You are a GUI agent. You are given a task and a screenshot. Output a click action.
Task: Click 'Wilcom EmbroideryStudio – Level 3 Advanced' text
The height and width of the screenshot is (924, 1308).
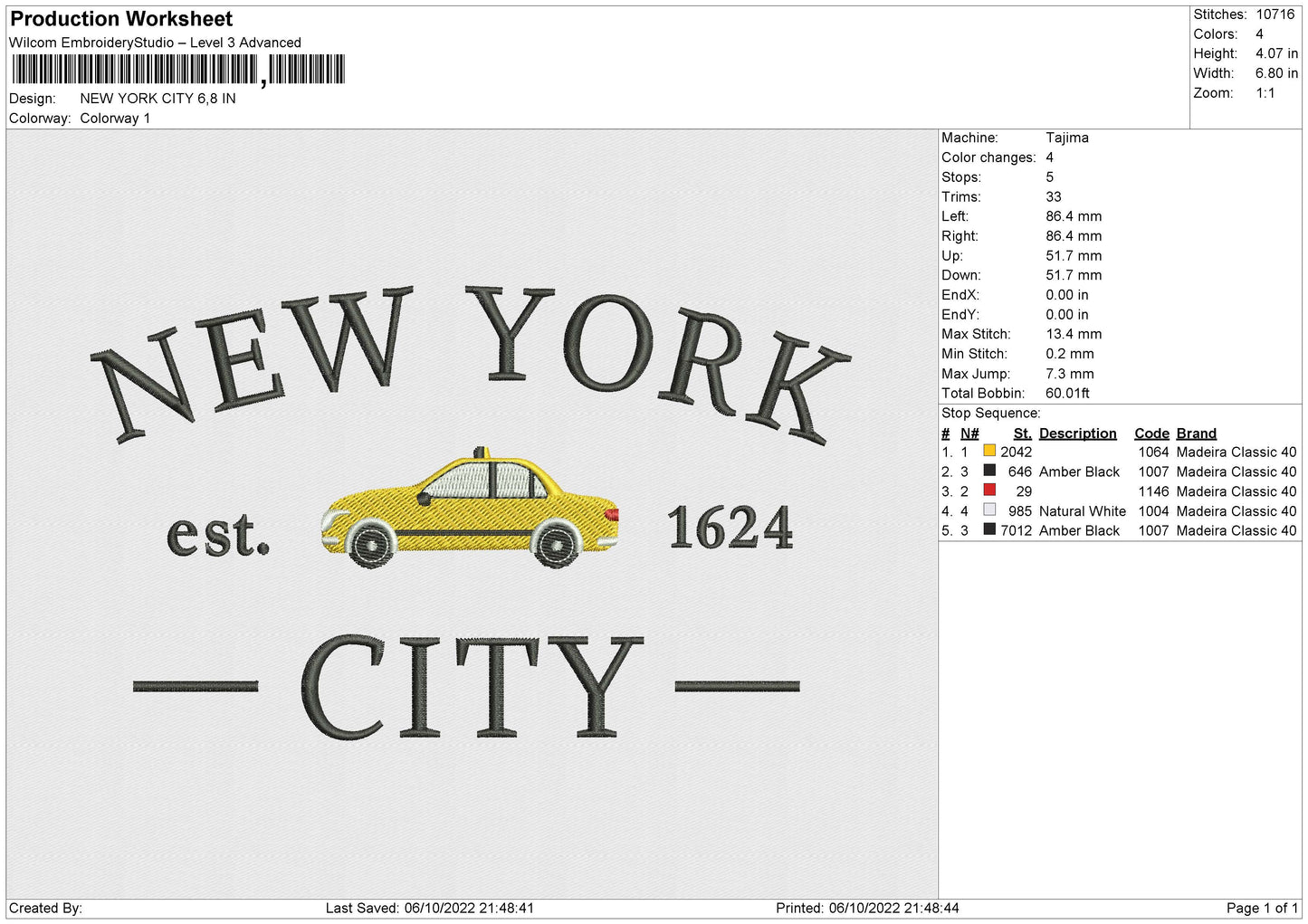coord(155,43)
